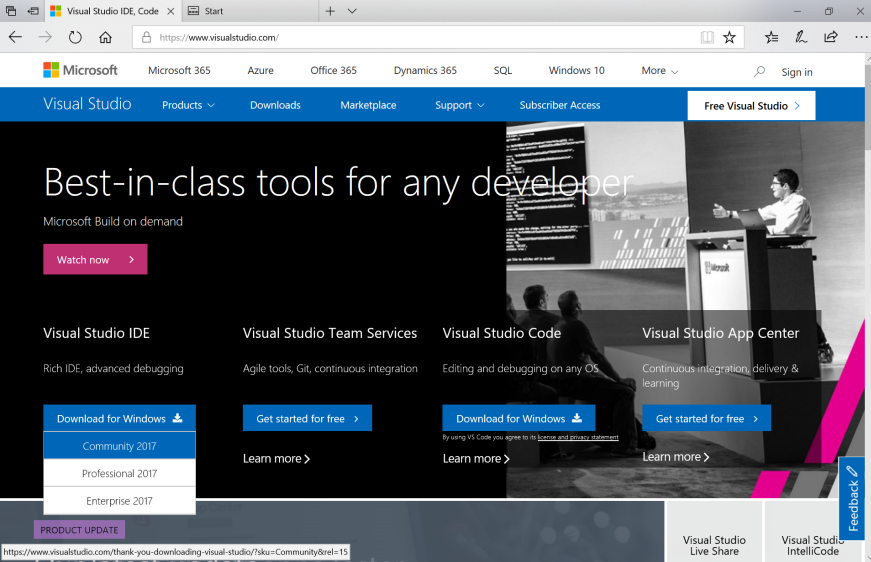Click the Visual Studio brand title
Screen dimensions: 871x562
[x=87, y=104]
